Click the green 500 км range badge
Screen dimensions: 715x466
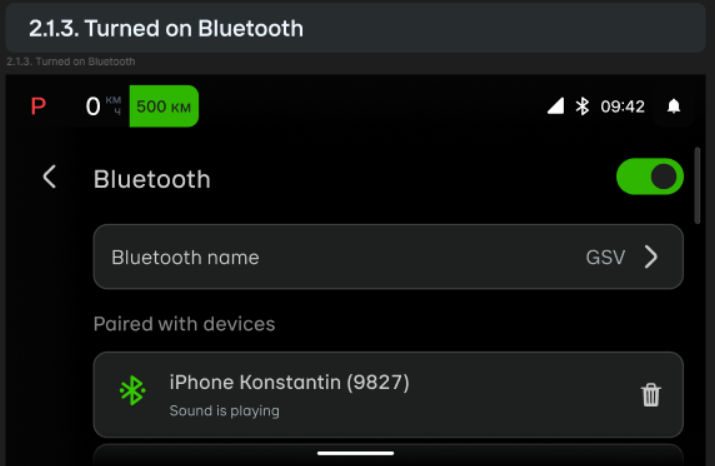point(164,106)
